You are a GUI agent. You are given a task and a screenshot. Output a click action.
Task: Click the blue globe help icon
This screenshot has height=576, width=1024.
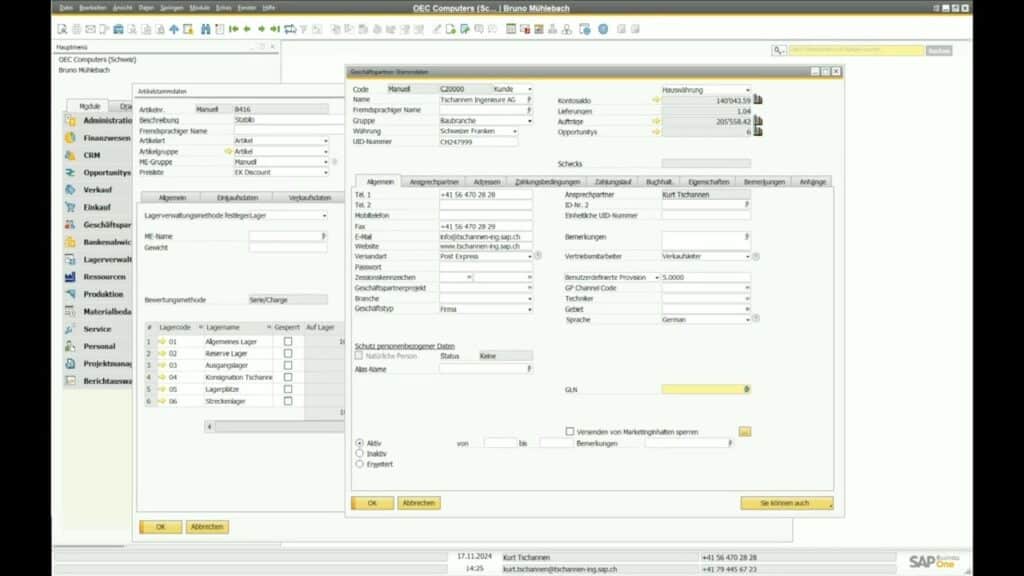pos(603,29)
